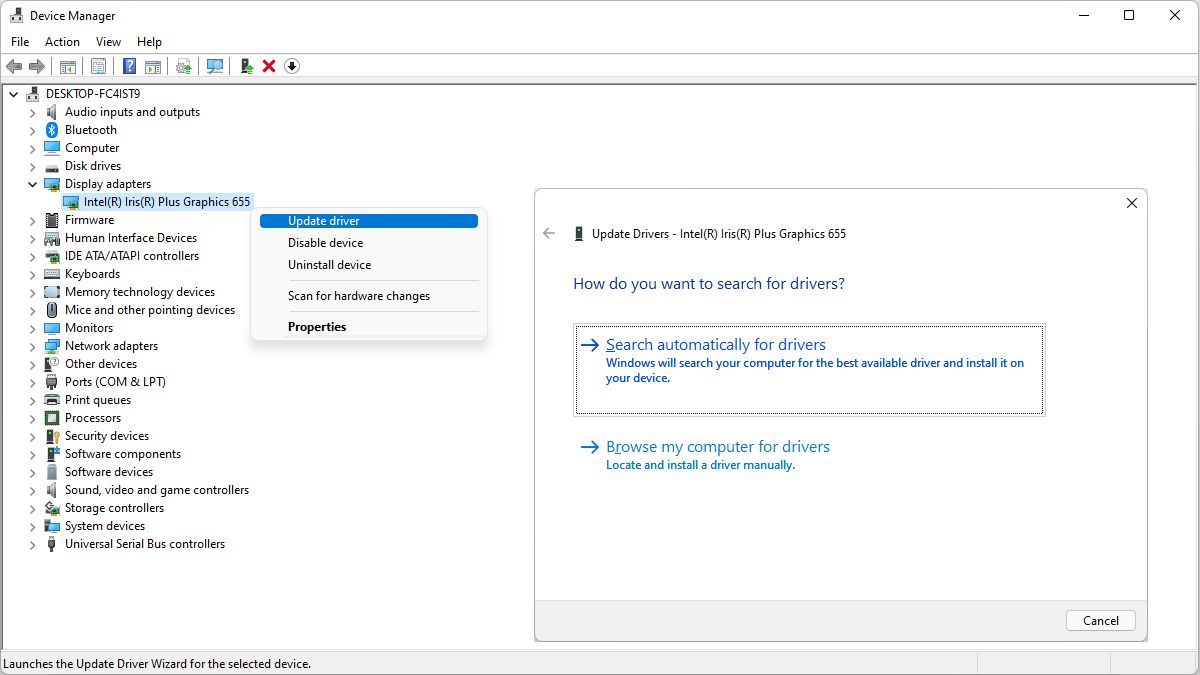Click the red X uninstall device icon
The width and height of the screenshot is (1200, 675).
(x=269, y=66)
